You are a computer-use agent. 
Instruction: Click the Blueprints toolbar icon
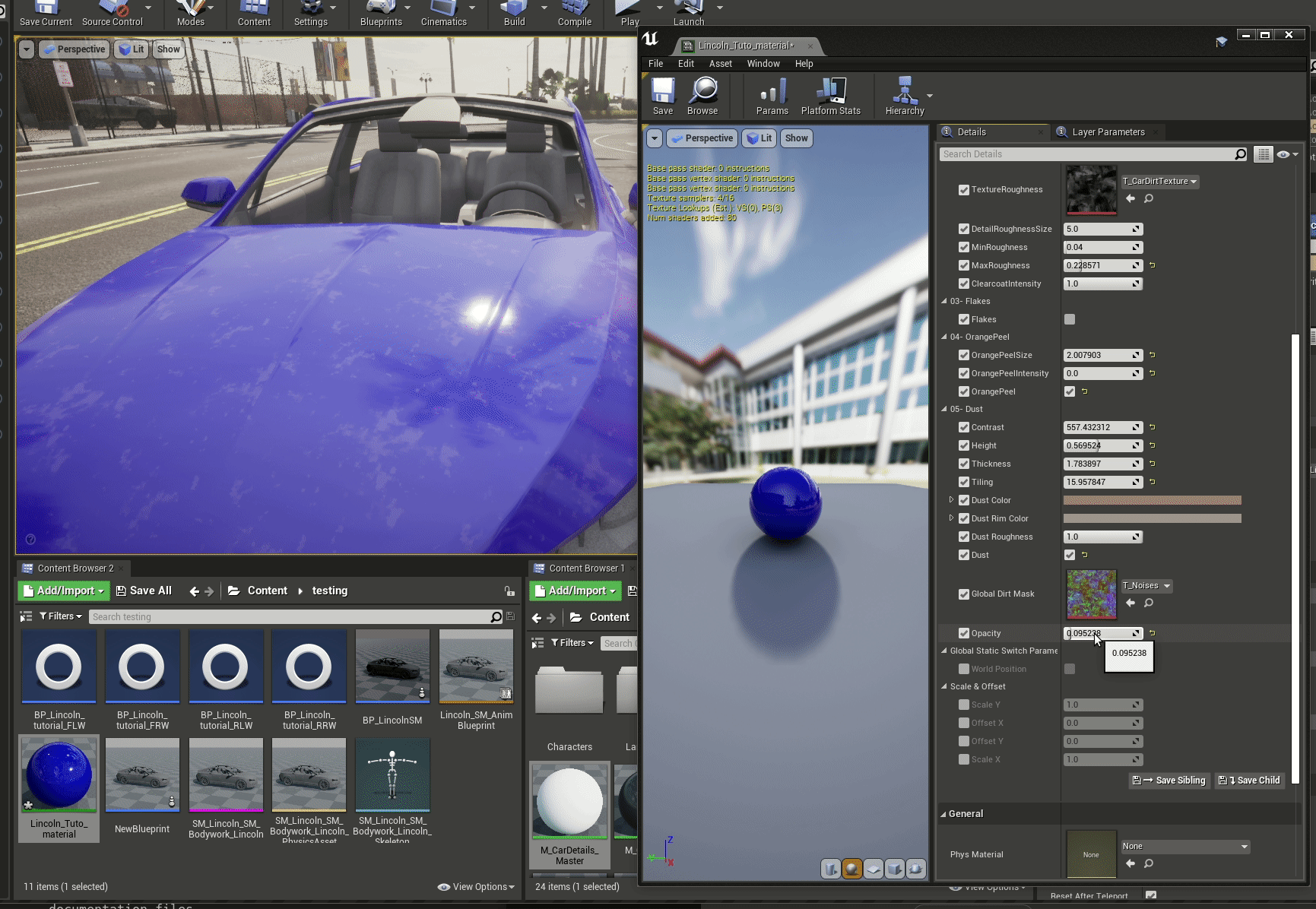(381, 14)
